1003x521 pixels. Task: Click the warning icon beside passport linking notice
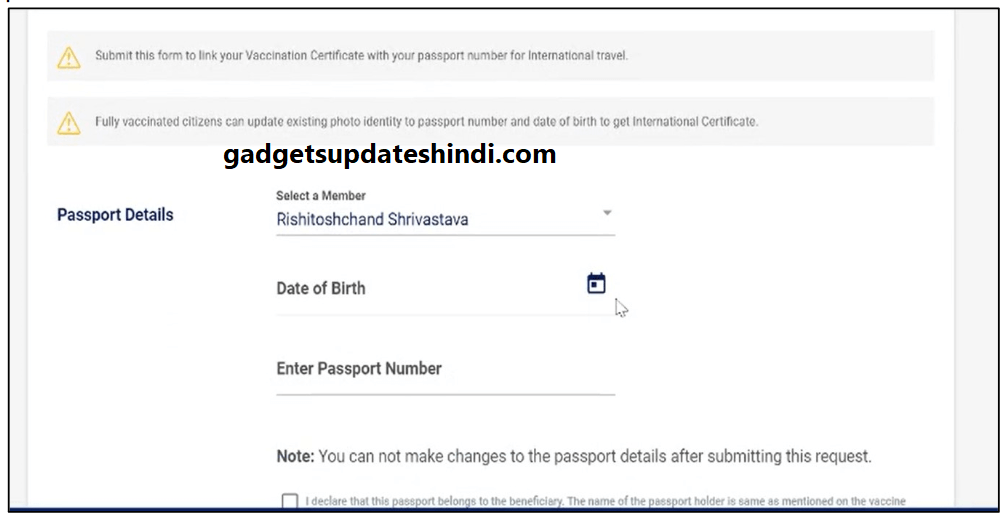click(x=68, y=57)
